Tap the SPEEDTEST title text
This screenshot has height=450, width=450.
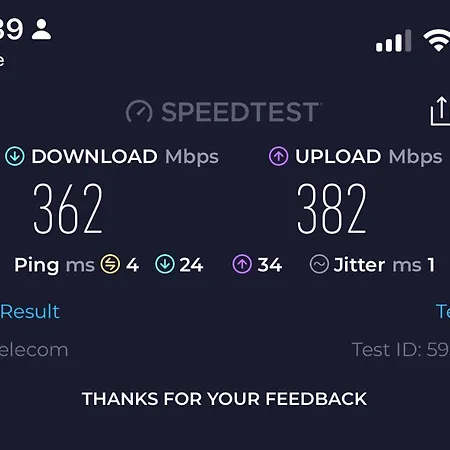[x=240, y=112]
